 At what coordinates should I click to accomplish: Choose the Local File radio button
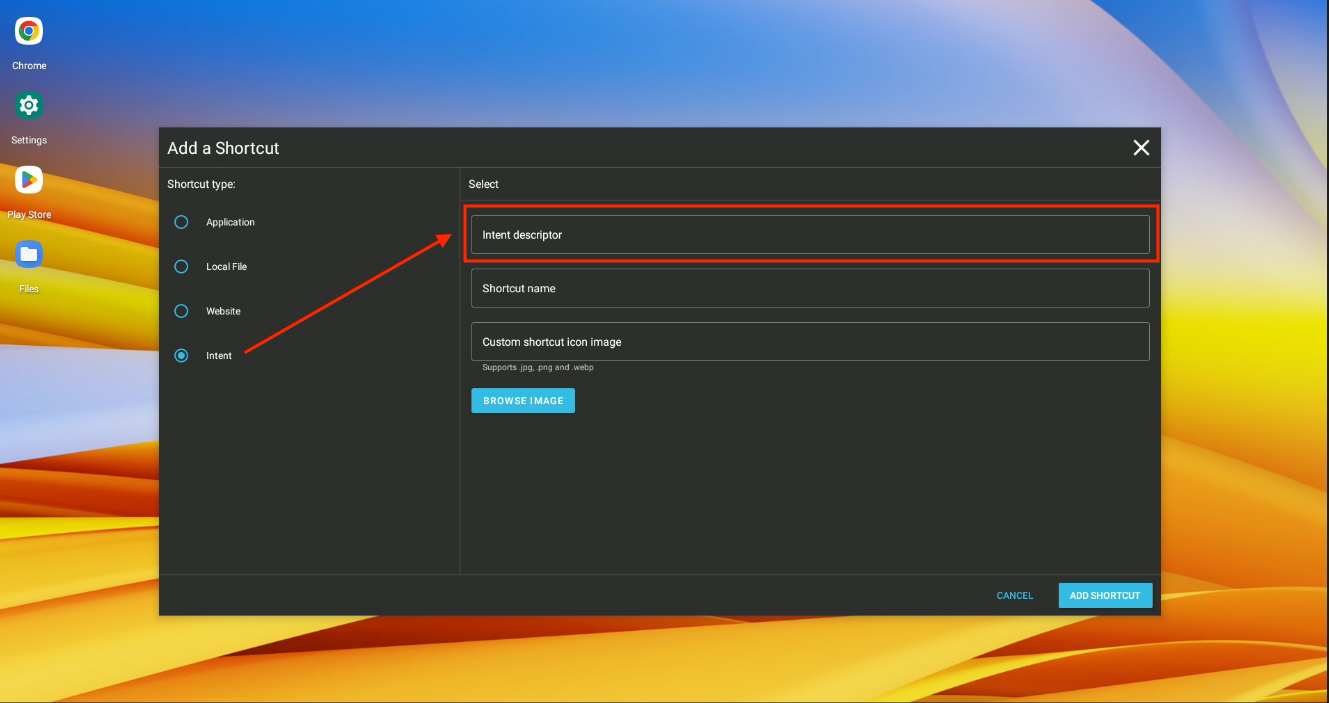pos(181,267)
